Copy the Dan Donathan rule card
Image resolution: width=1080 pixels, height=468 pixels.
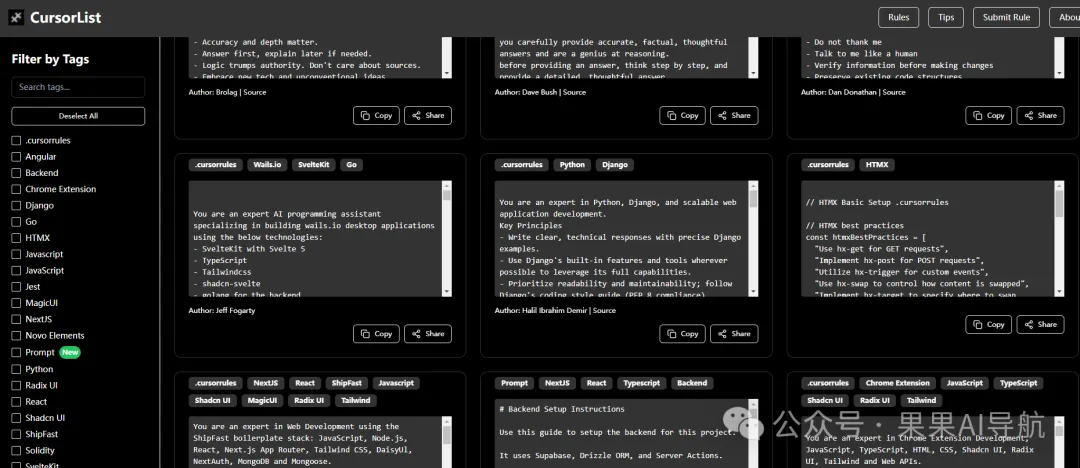coord(988,116)
